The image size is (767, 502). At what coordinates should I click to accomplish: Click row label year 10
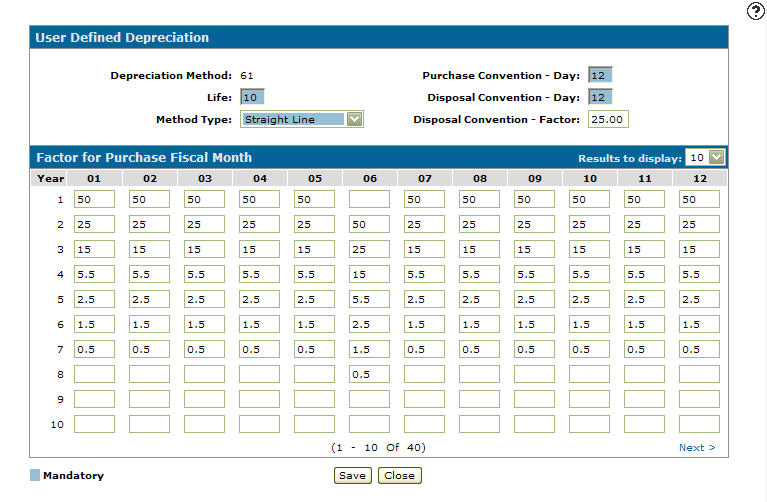[x=57, y=424]
